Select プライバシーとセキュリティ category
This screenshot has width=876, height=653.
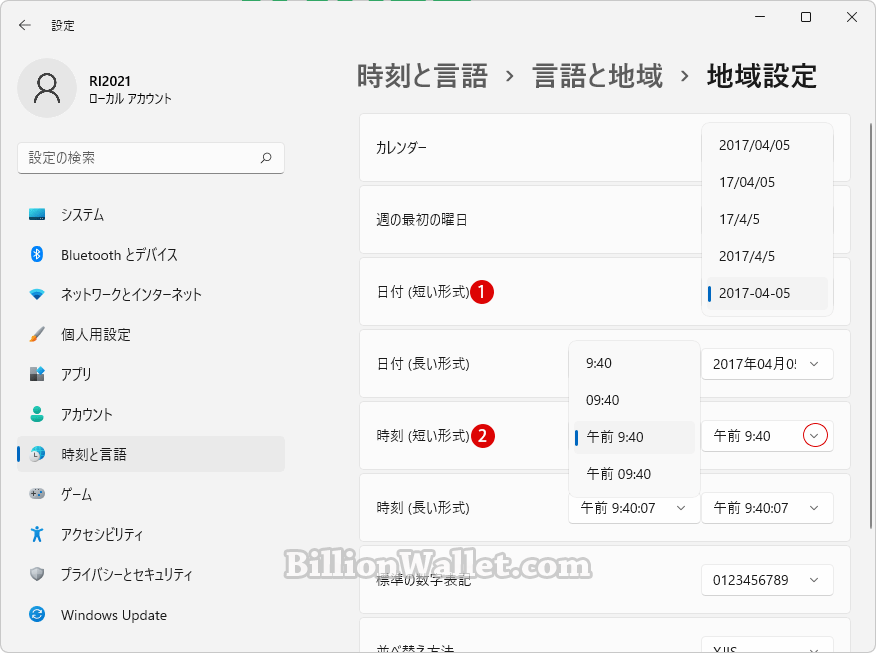(x=151, y=574)
